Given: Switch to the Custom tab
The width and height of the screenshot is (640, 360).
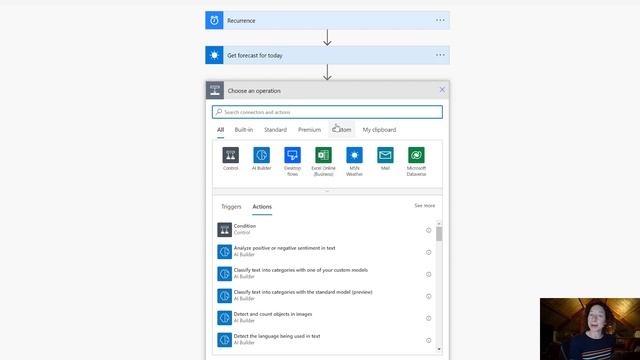Looking at the screenshot, I should [x=342, y=130].
